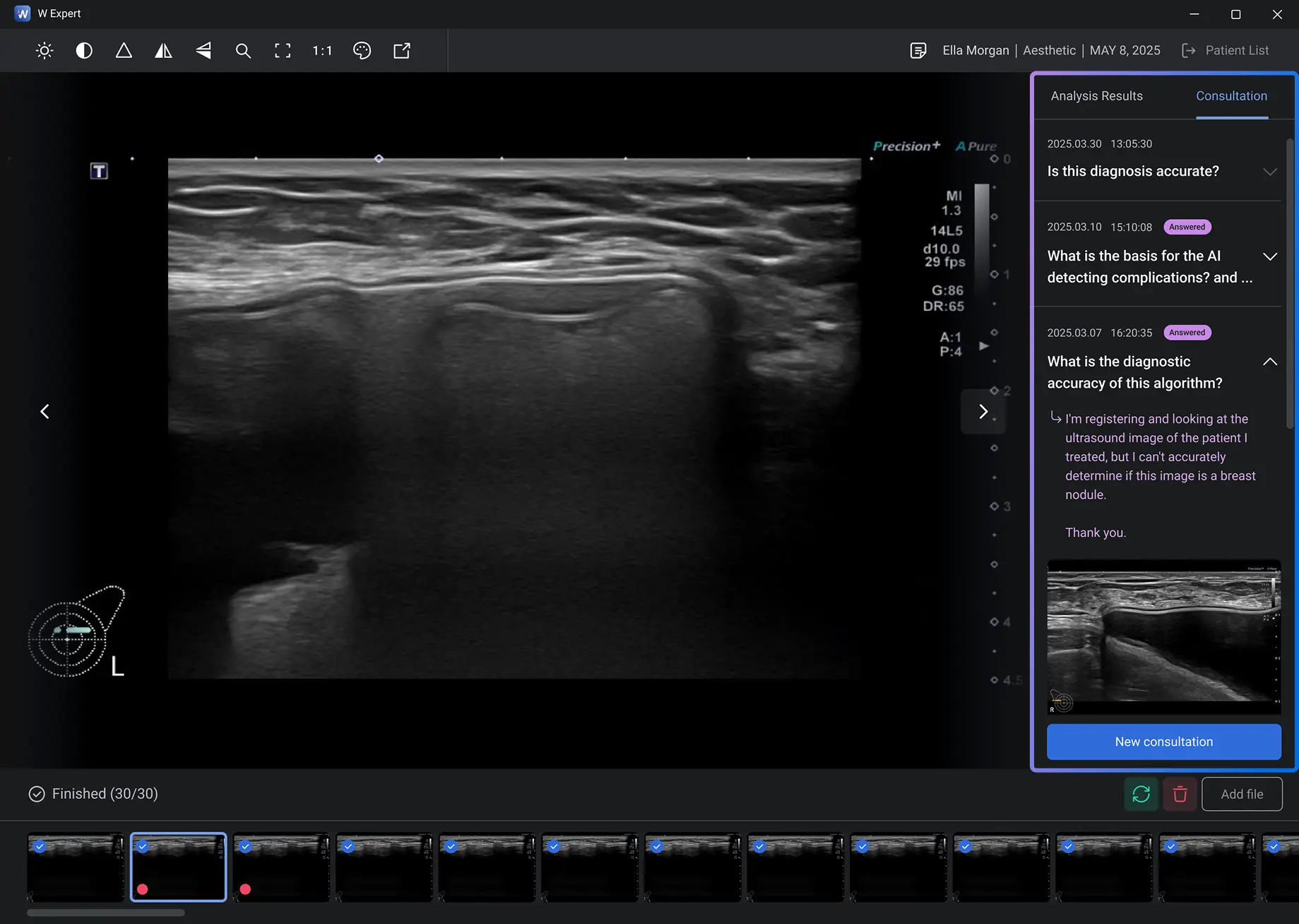Click the Aesthetic department label
Viewport: 1299px width, 924px height.
tap(1049, 51)
